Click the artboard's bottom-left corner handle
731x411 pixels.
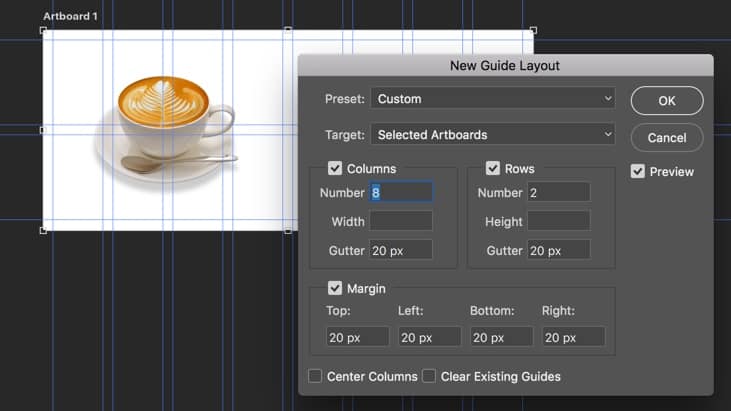(43, 230)
